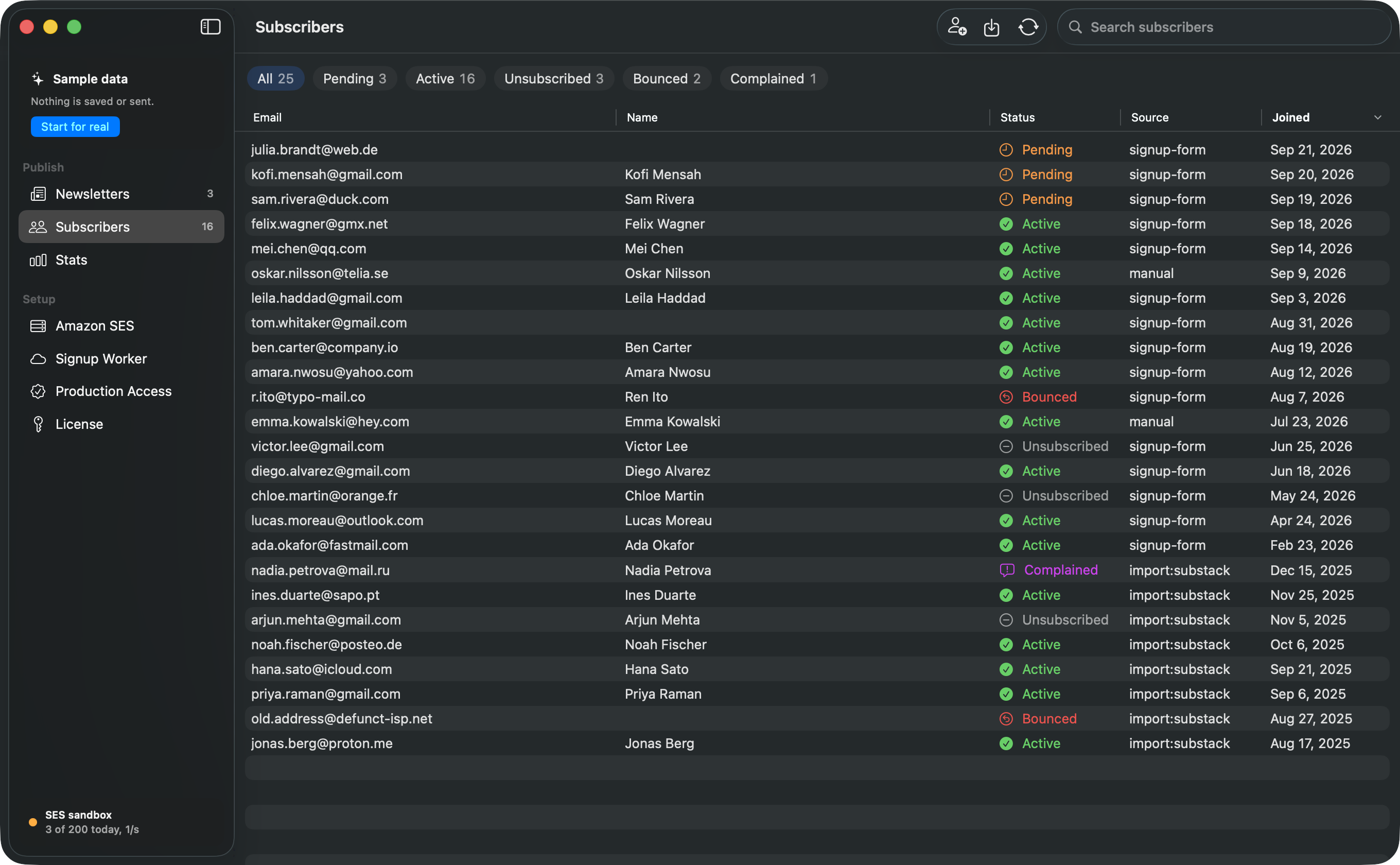Click the Start for real button

(x=75, y=127)
